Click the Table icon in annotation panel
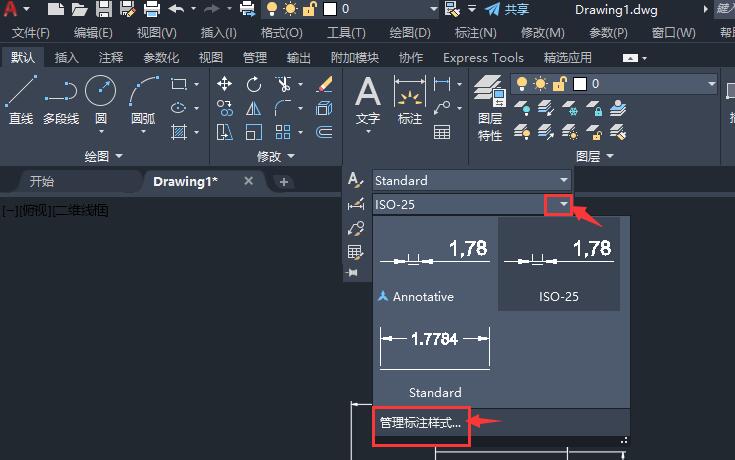Viewport: 735px width, 460px height. click(442, 132)
